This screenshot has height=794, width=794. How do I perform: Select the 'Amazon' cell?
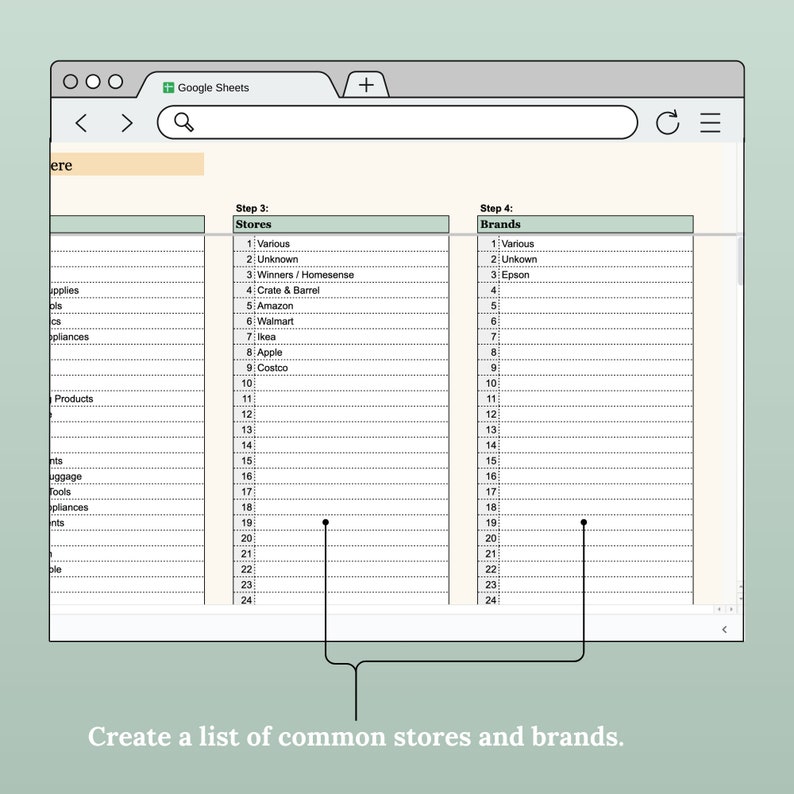351,306
